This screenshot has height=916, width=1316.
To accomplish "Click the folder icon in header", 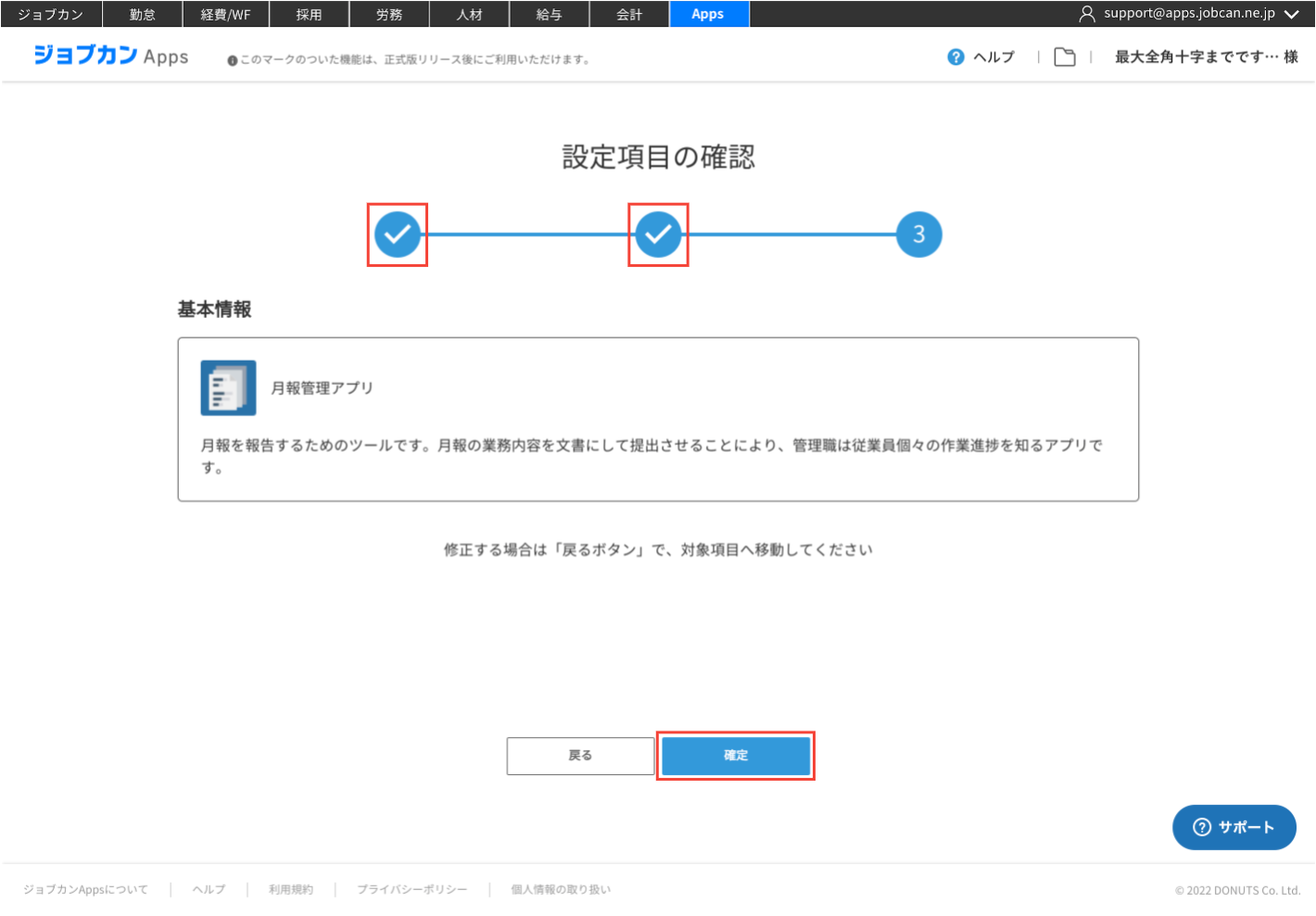I will click(x=1065, y=57).
